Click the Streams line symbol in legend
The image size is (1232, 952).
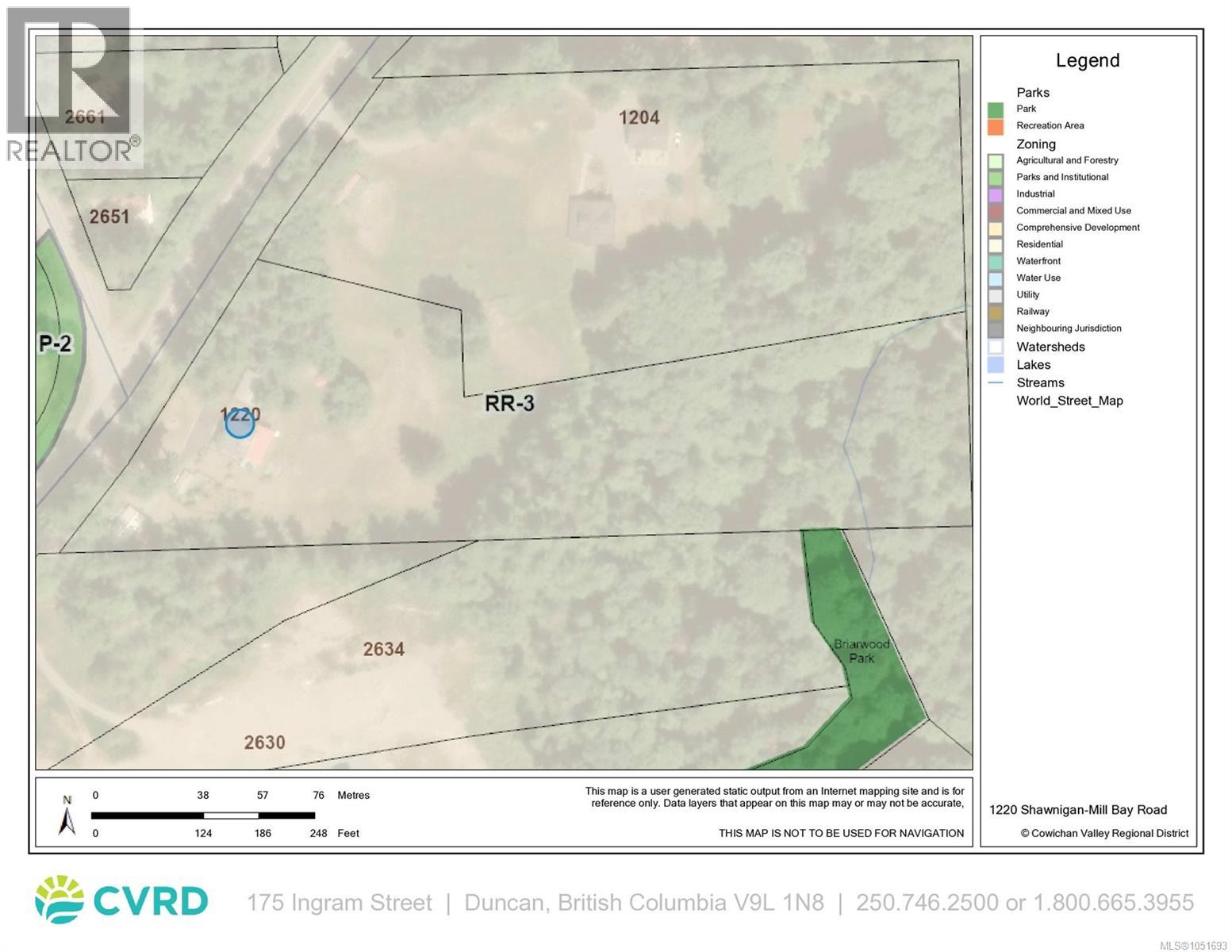pyautogui.click(x=996, y=383)
